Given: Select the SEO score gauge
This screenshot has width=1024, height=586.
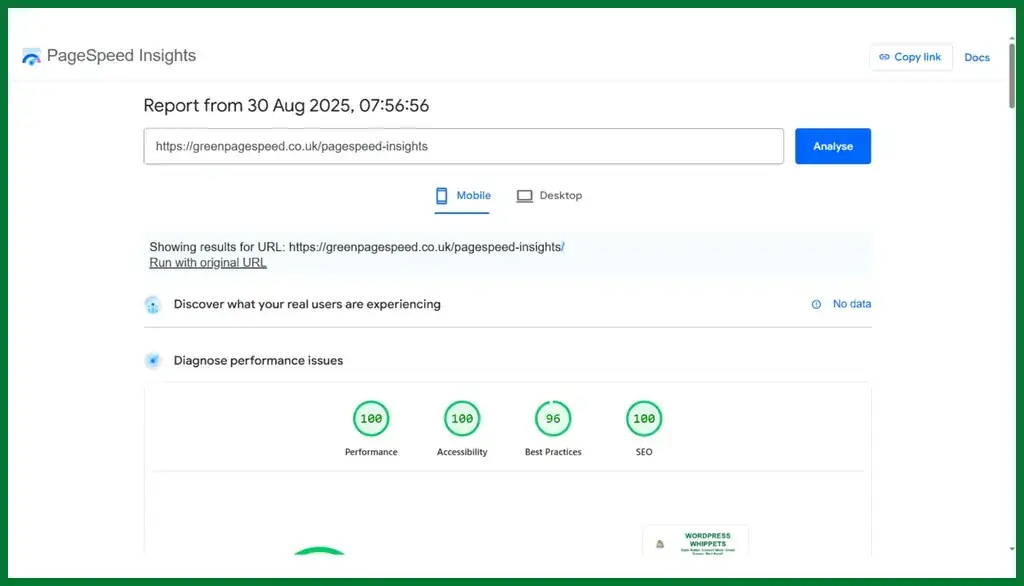Looking at the screenshot, I should [x=644, y=419].
